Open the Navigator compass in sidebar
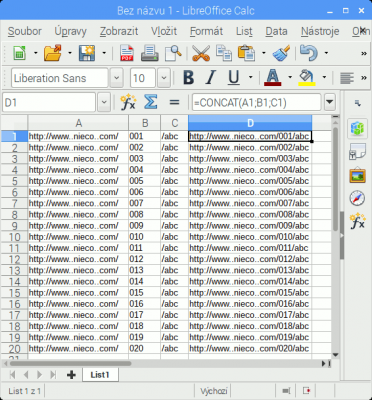 click(x=357, y=198)
